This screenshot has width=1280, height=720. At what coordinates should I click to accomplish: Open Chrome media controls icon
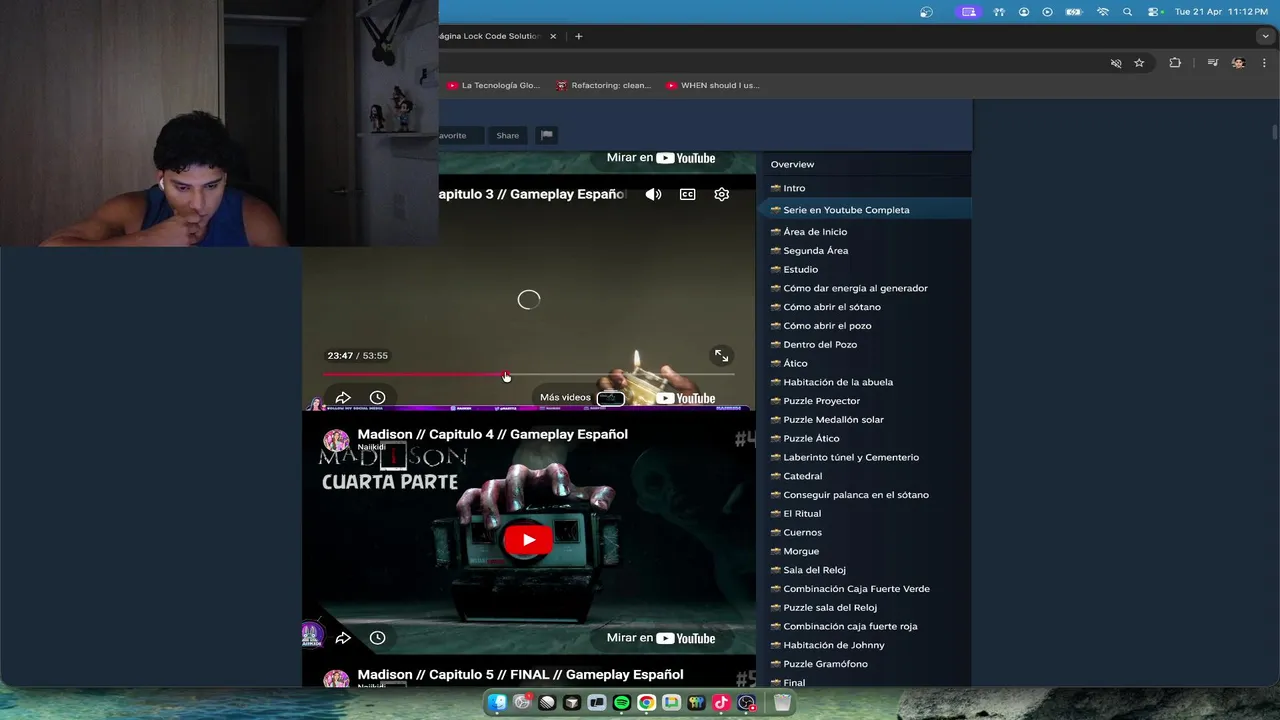click(x=1212, y=63)
